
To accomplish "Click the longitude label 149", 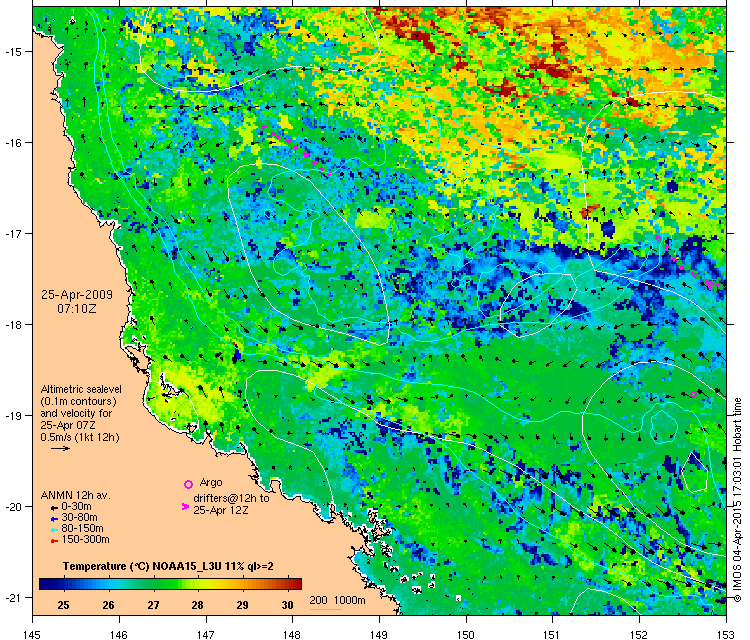I will pyautogui.click(x=379, y=634).
